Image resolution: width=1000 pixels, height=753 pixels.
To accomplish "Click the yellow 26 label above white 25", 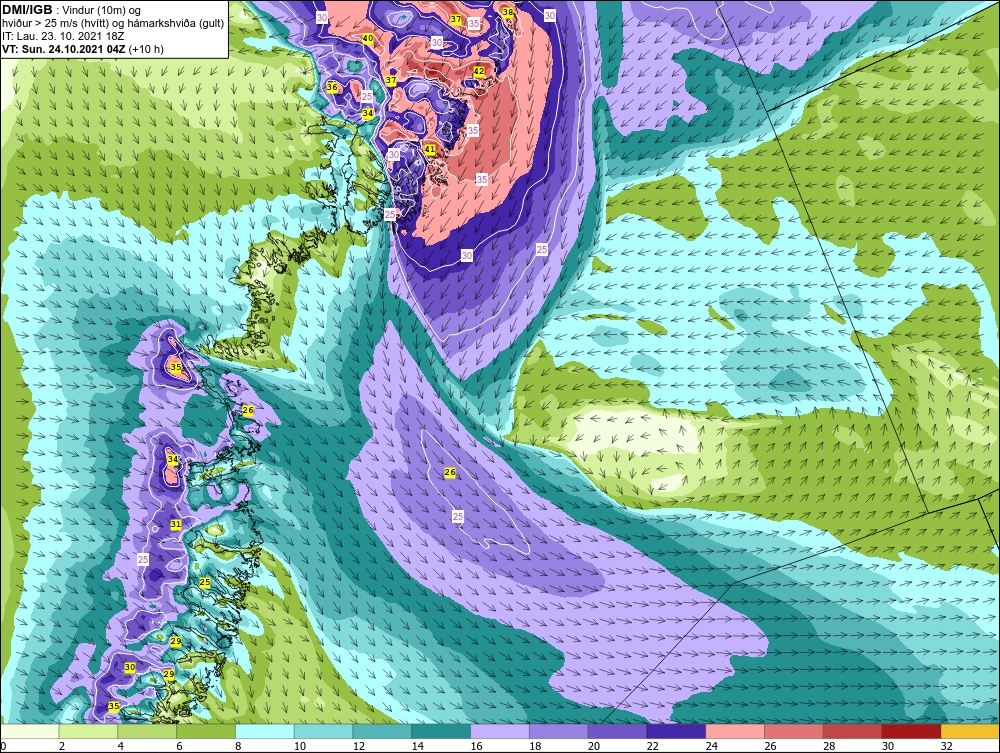I will tap(450, 472).
